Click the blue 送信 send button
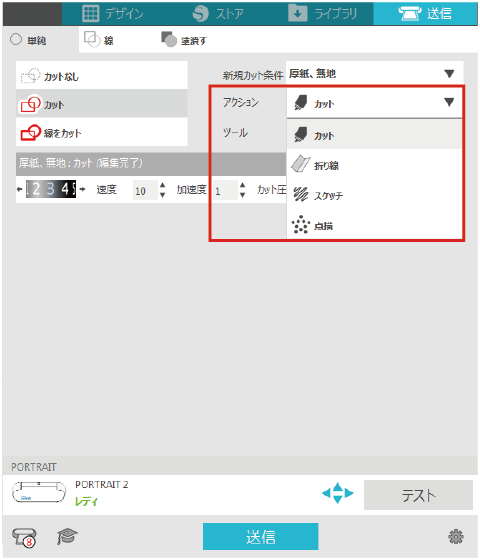 (260, 536)
